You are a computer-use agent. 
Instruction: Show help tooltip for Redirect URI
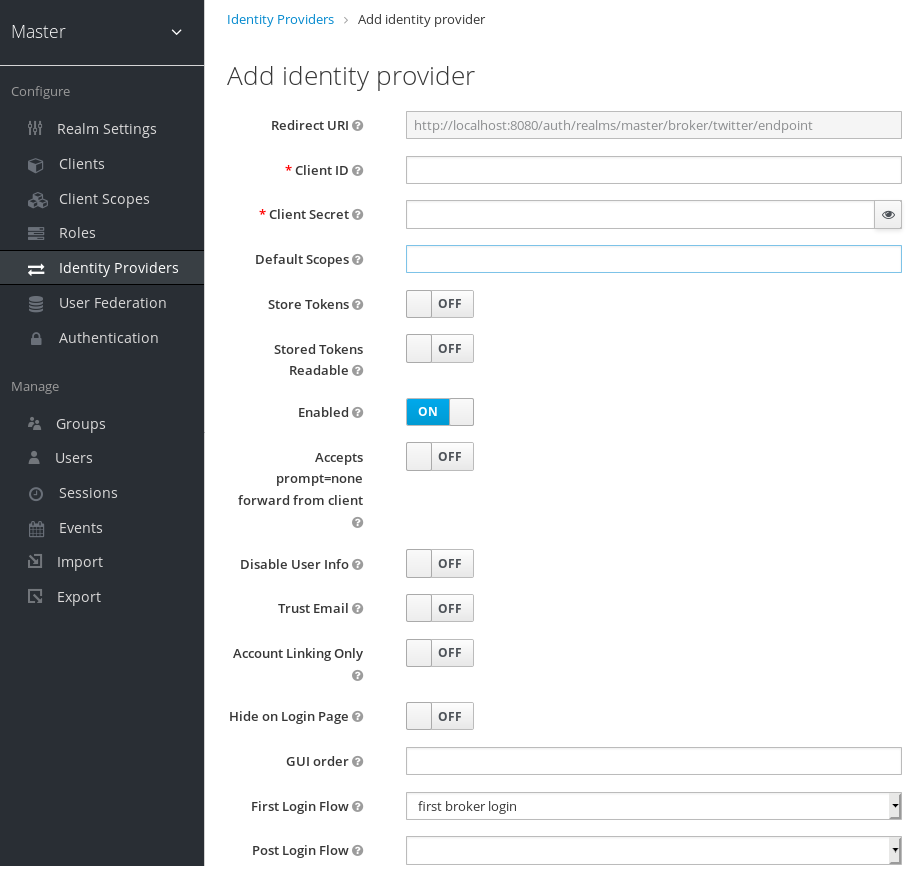click(358, 125)
